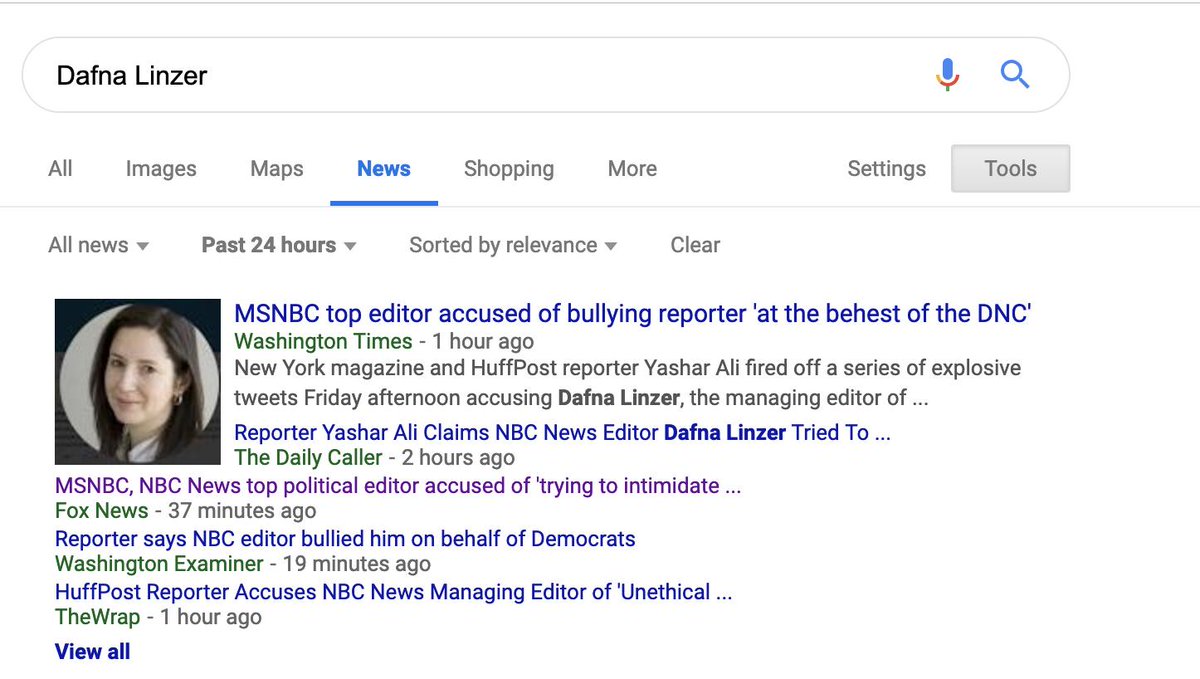Open the More search categories menu
Viewport: 1200px width, 679px height.
[x=632, y=169]
